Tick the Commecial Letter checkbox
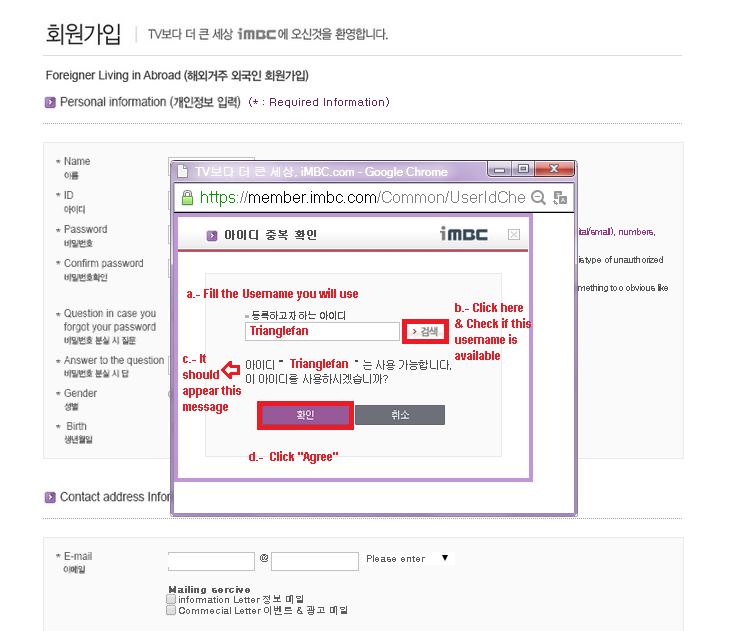 click(x=171, y=609)
